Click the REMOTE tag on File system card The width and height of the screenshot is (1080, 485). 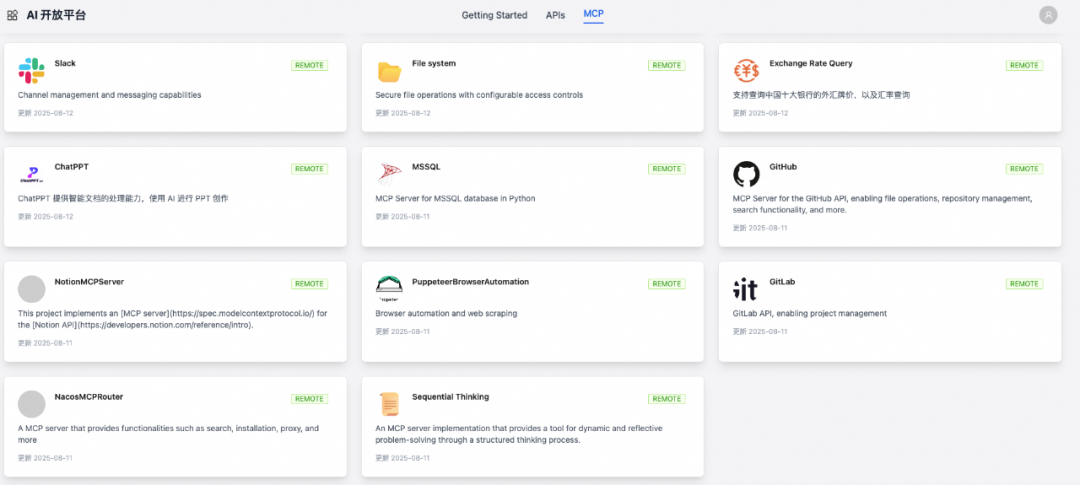coord(667,65)
